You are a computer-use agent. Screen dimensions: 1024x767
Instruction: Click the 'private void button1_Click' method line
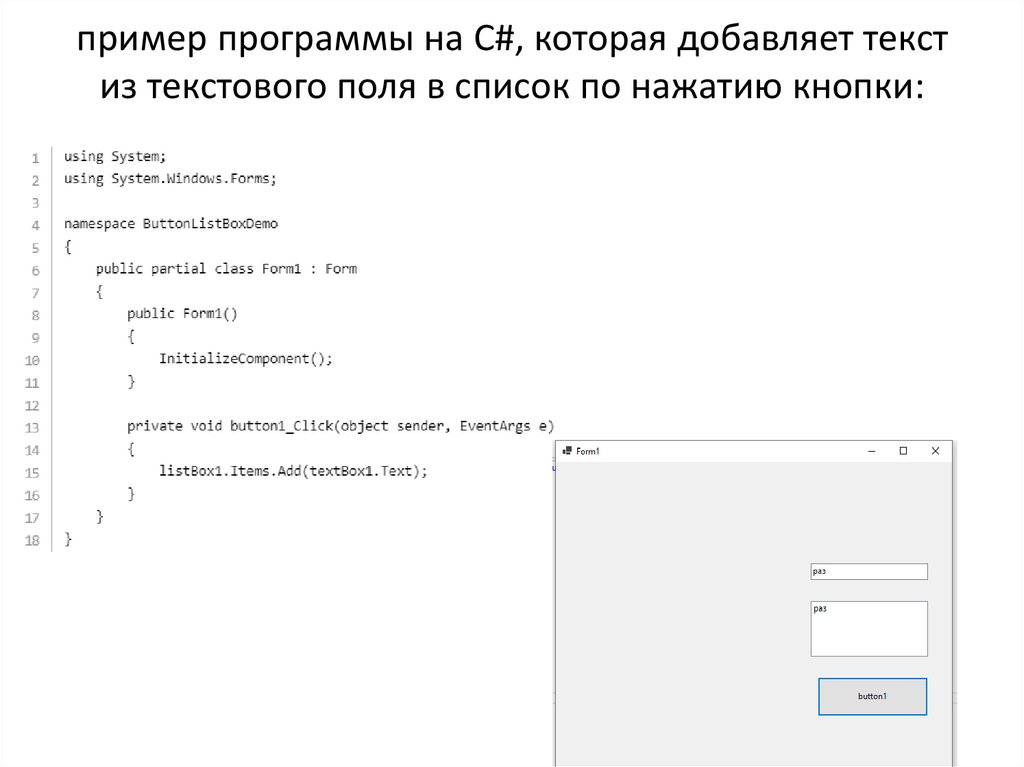click(x=340, y=427)
